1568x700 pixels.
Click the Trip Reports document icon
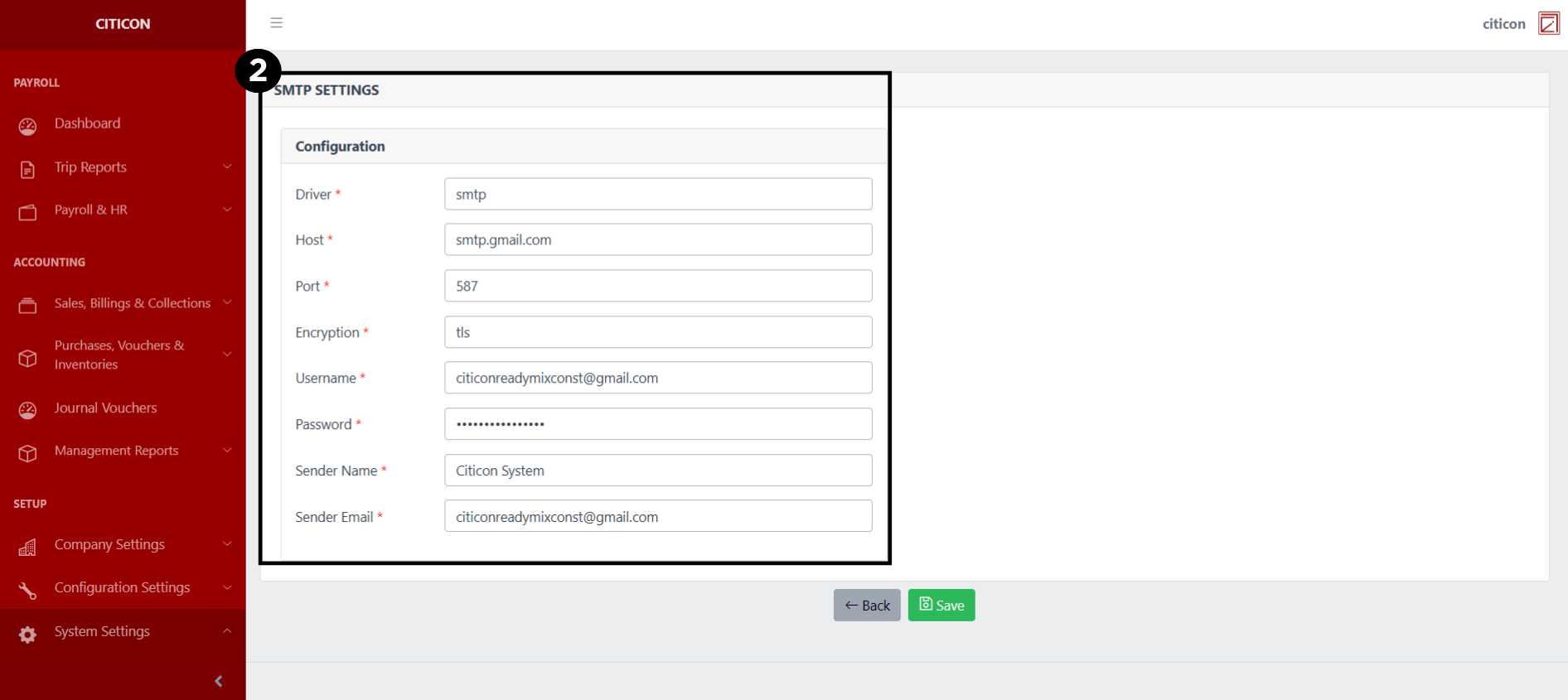(27, 169)
